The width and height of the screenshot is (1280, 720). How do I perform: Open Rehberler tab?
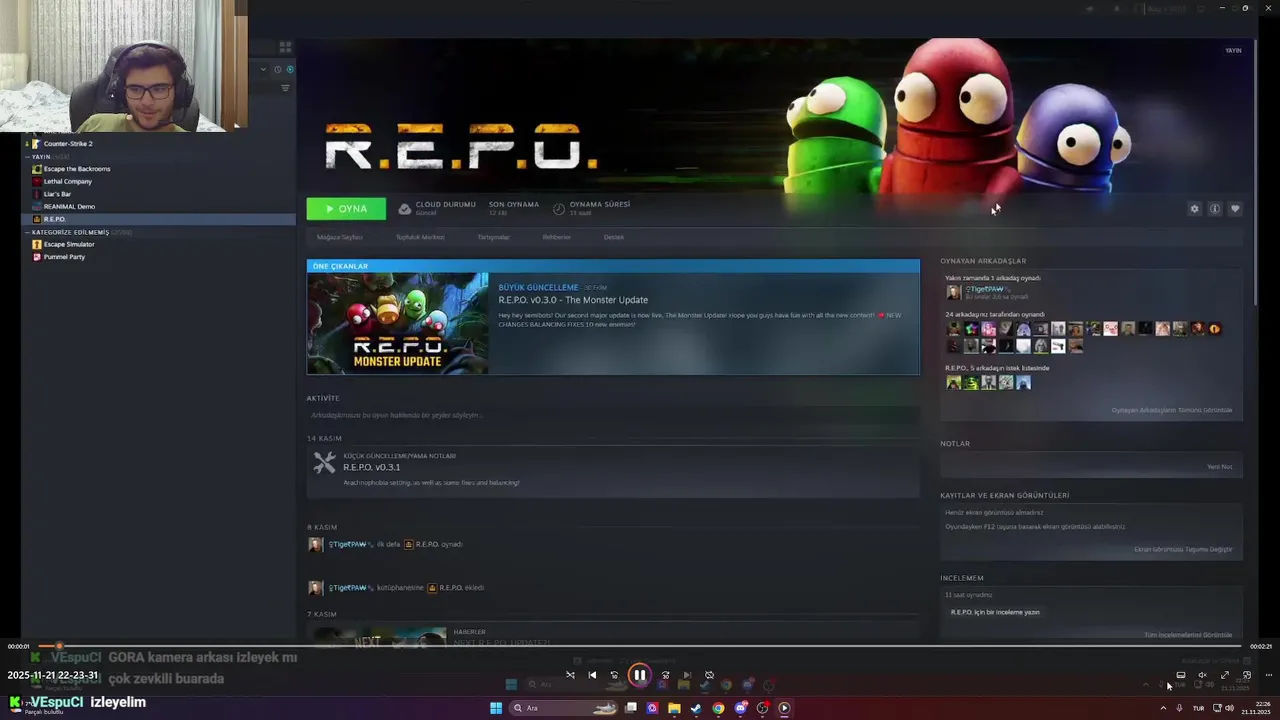coord(556,237)
